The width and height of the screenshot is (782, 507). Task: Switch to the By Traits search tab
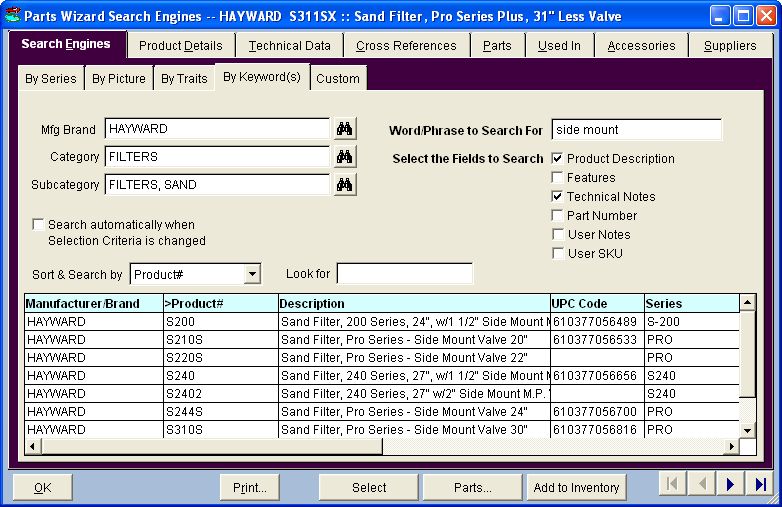click(x=184, y=79)
